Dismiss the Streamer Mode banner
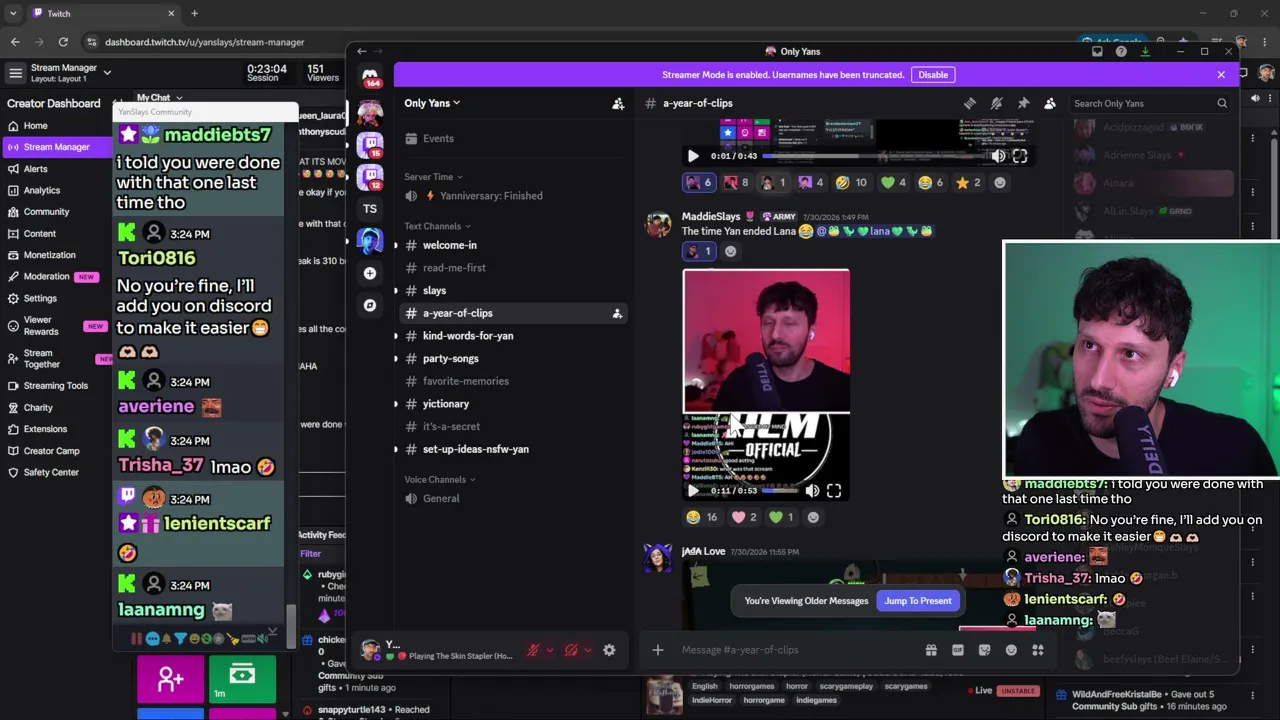 (x=1221, y=75)
